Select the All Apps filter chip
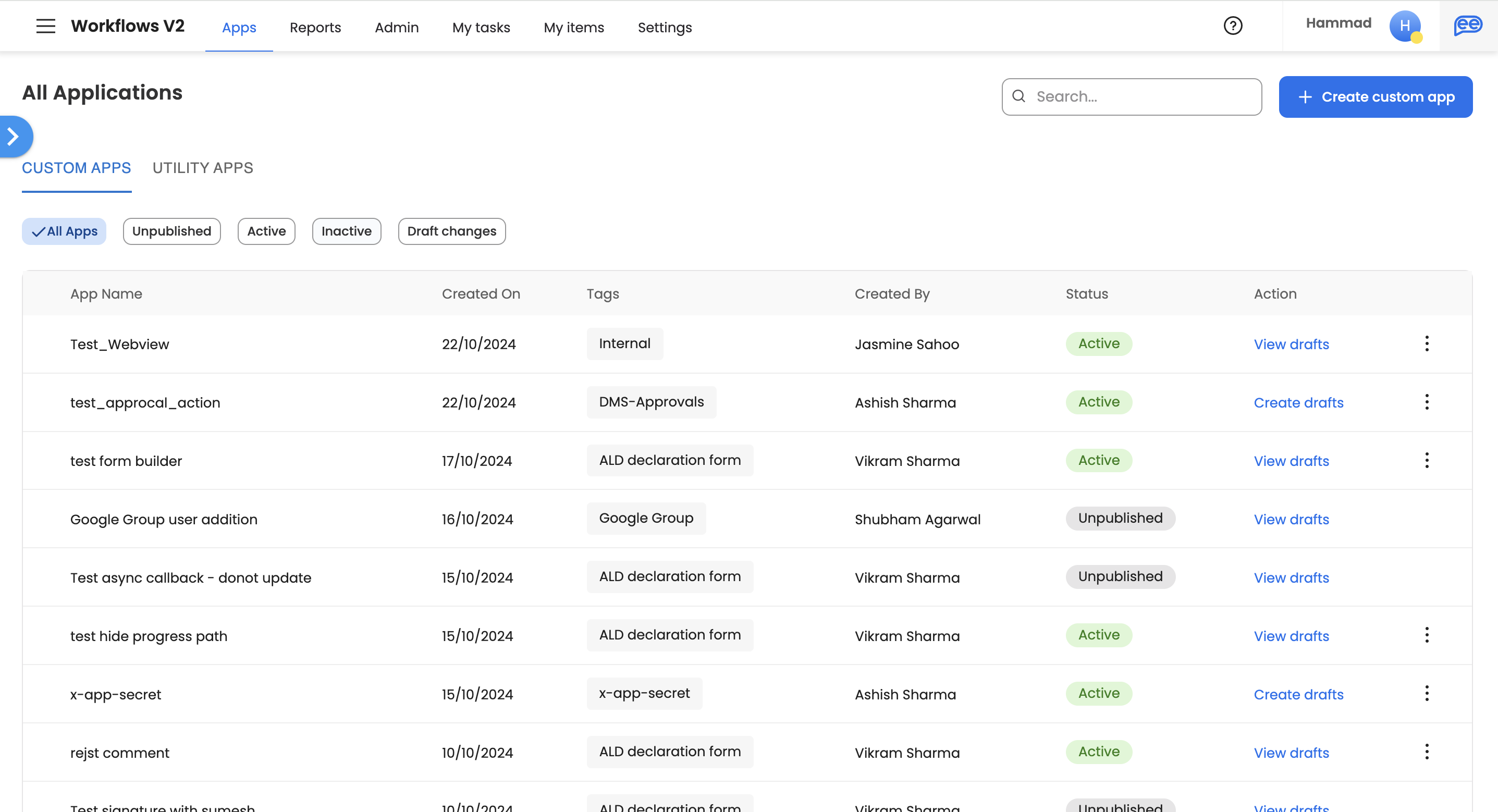Image resolution: width=1498 pixels, height=812 pixels. coord(64,231)
